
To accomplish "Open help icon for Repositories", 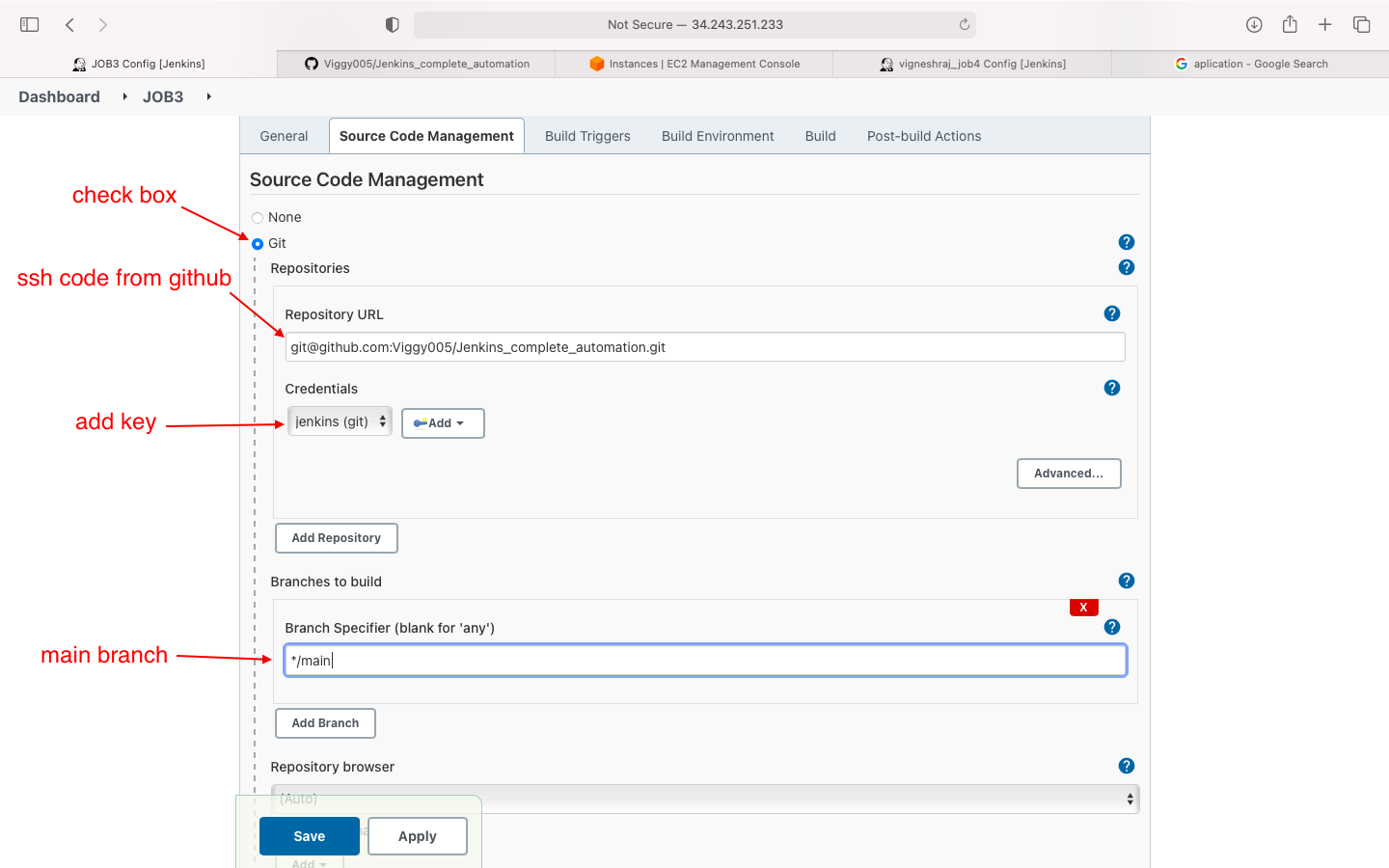I will (1127, 267).
